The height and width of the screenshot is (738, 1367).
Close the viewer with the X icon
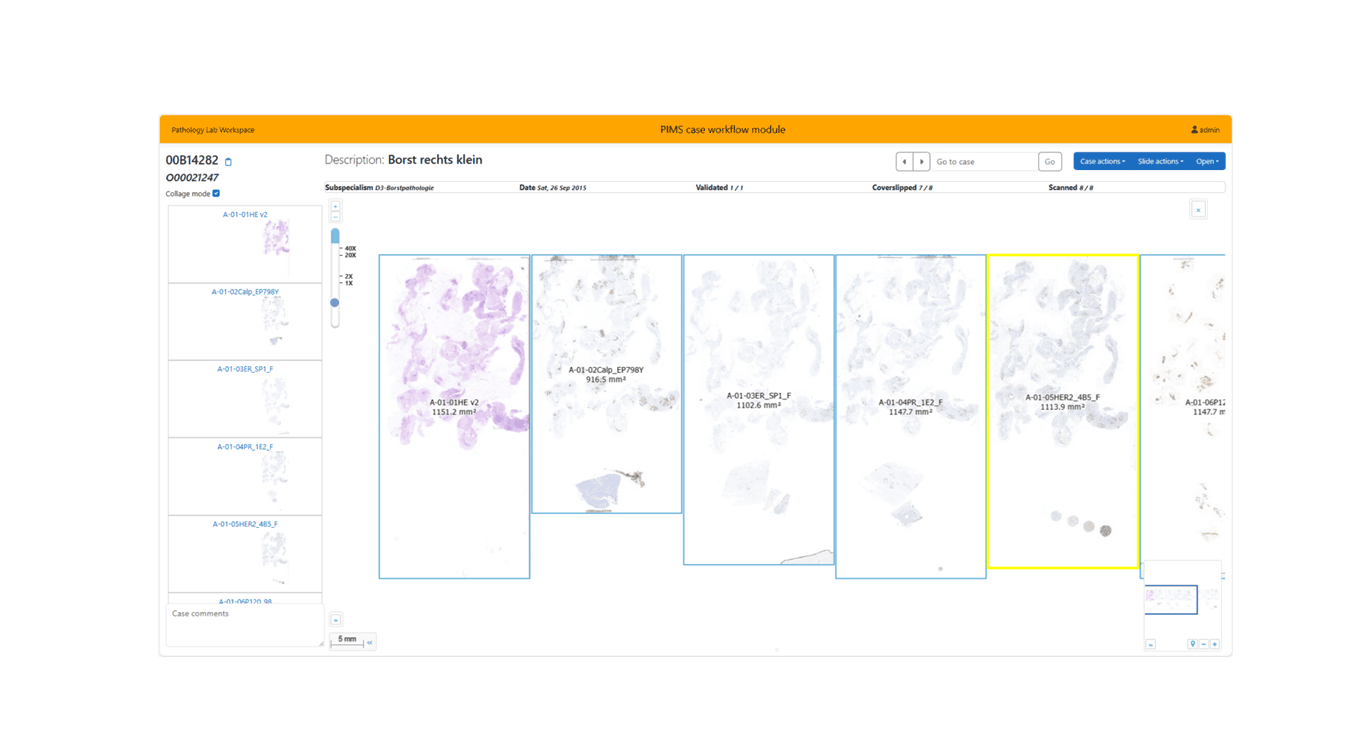pos(1198,210)
